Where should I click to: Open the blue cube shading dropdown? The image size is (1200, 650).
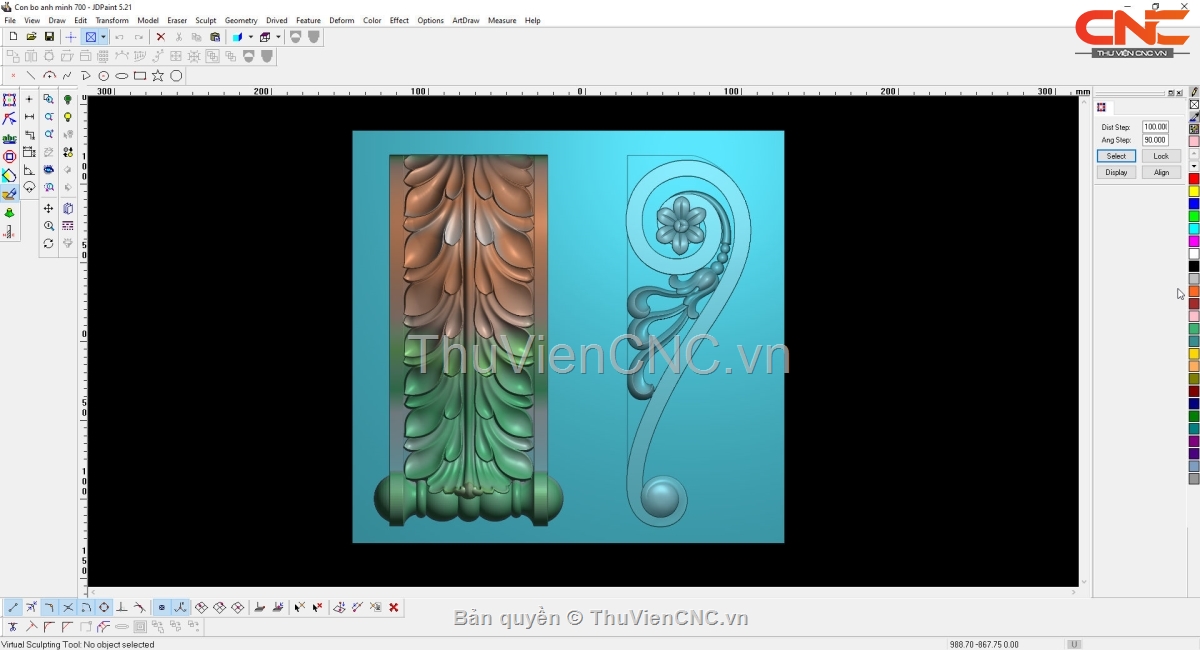250,37
